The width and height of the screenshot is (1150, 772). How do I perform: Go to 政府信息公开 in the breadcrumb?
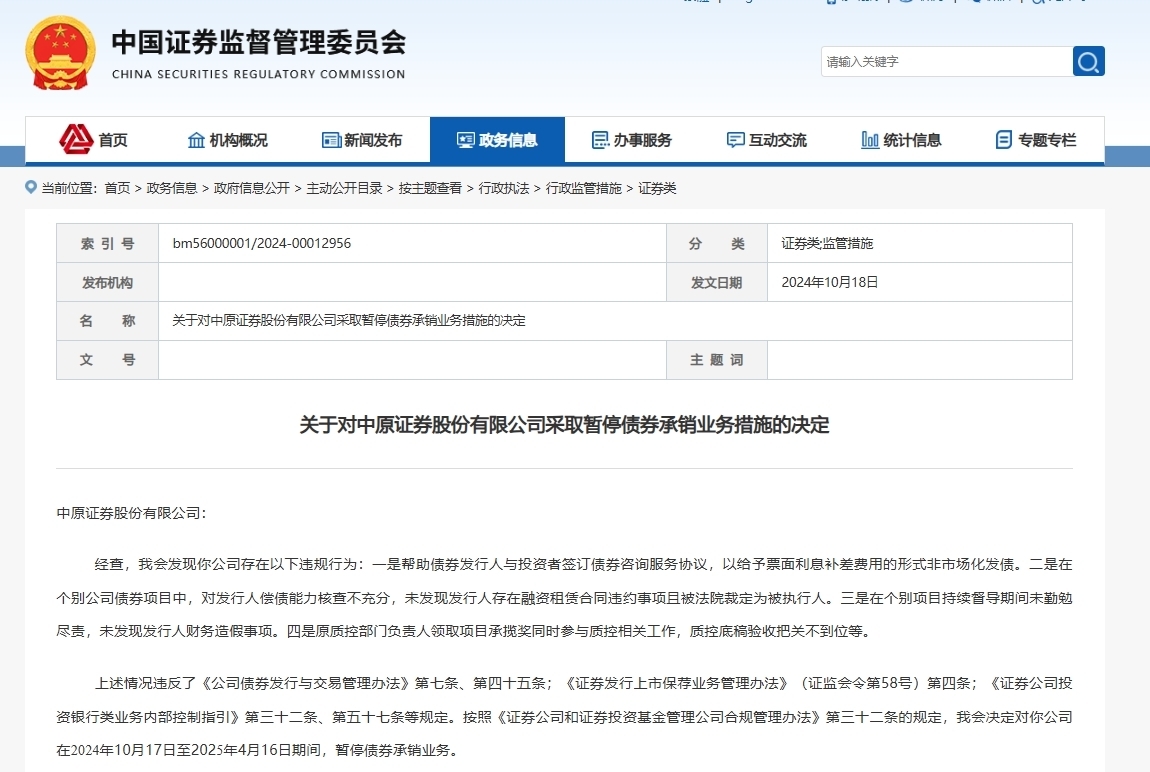point(252,188)
